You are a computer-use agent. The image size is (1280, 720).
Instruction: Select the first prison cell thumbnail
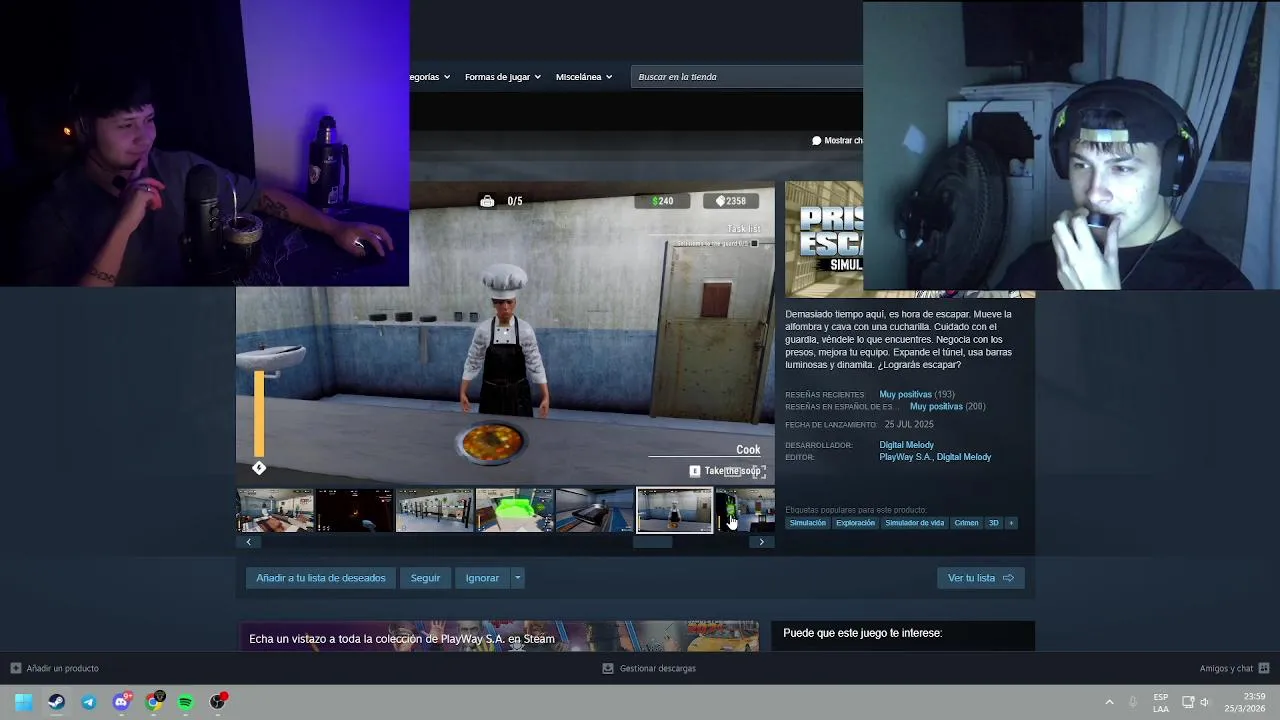tap(275, 510)
